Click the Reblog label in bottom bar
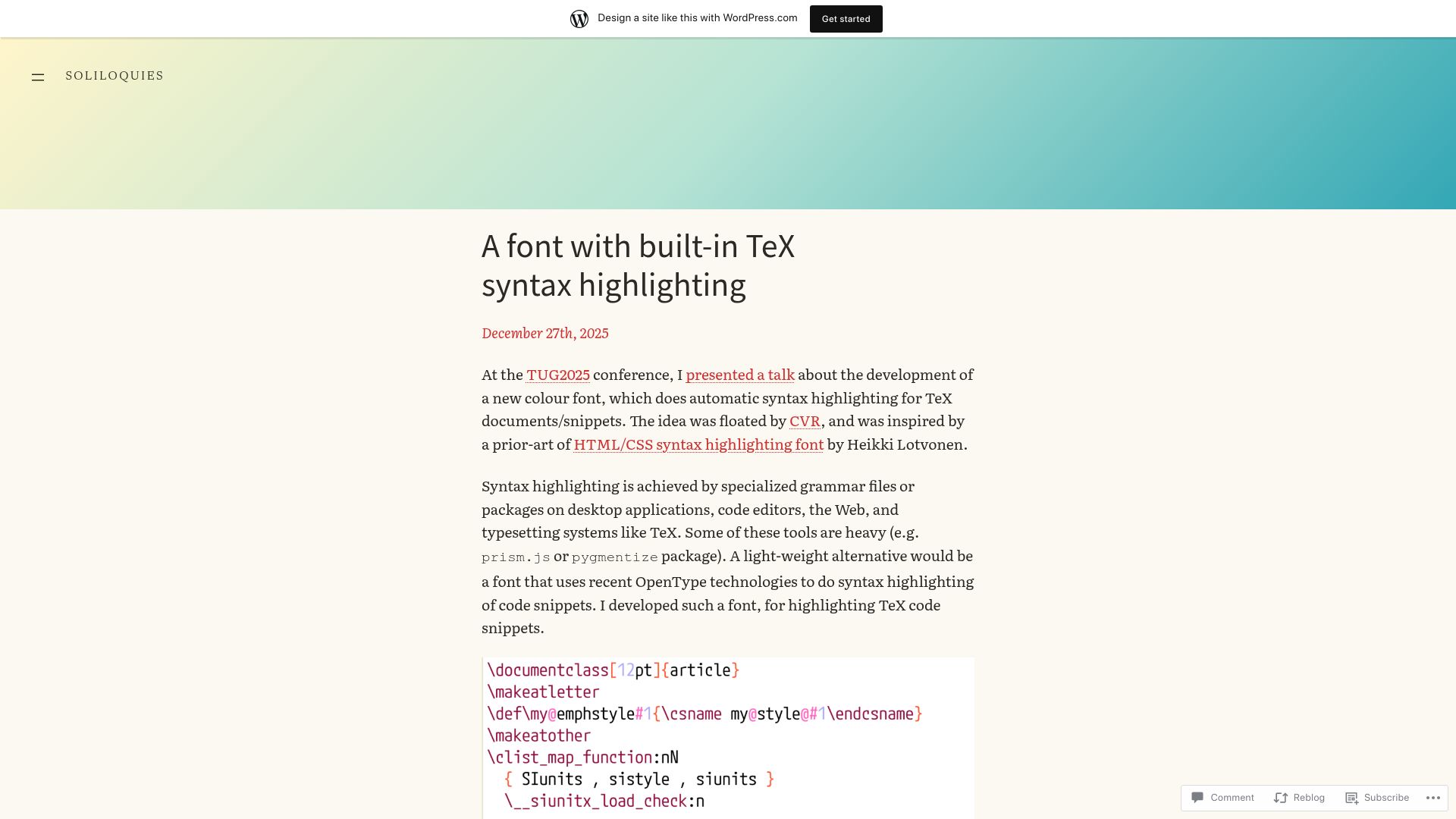This screenshot has width=1456, height=819. click(1309, 798)
